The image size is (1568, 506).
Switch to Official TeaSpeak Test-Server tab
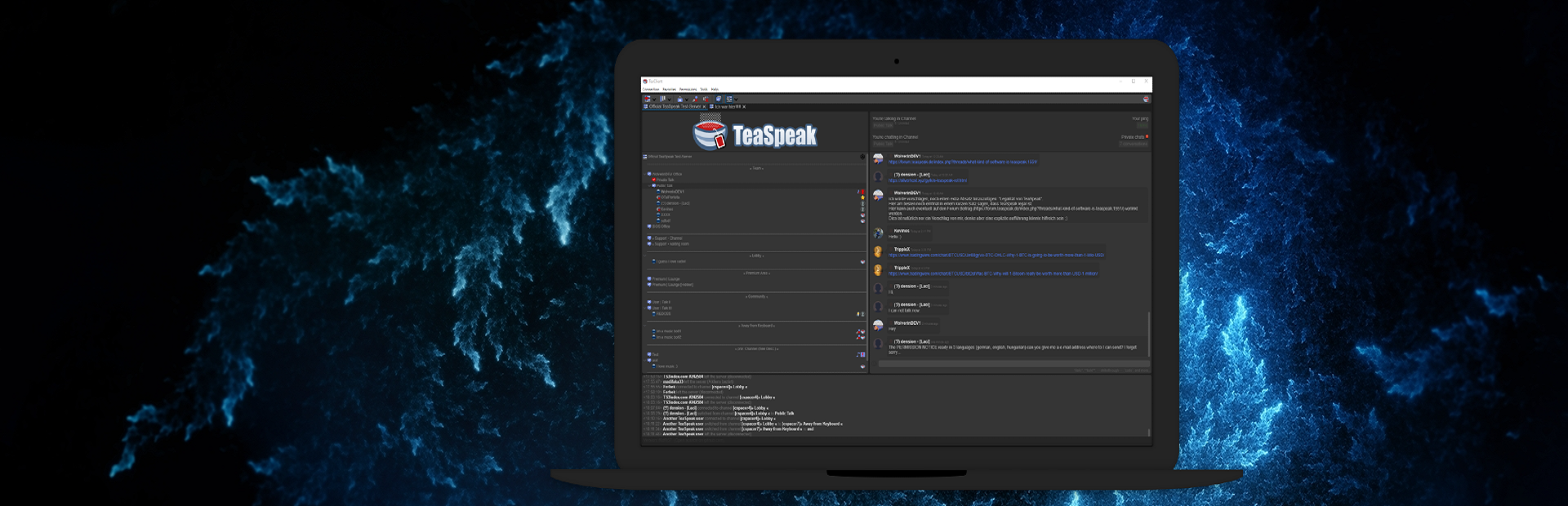674,107
